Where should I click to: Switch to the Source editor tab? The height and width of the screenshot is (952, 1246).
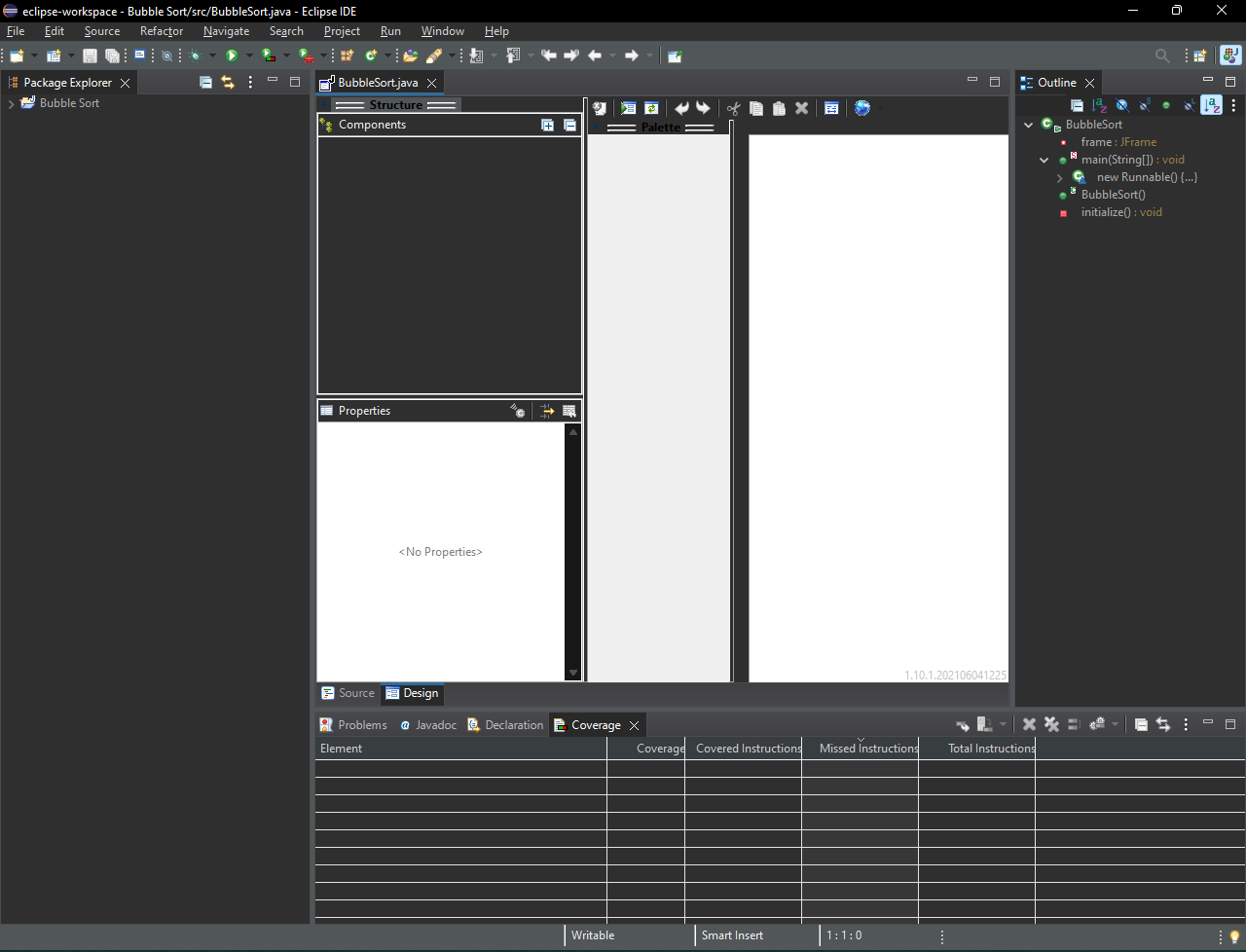[348, 693]
